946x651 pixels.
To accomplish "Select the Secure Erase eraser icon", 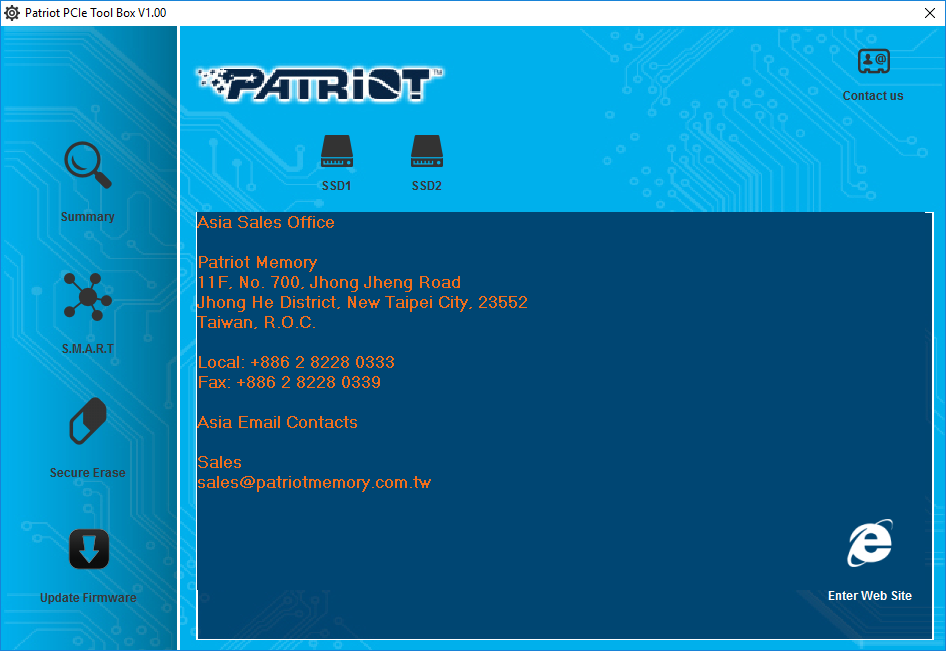I will 88,421.
